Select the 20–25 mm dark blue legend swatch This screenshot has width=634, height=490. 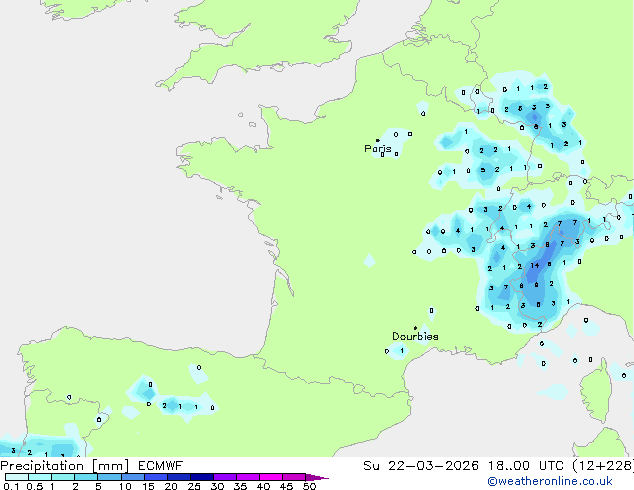179,477
